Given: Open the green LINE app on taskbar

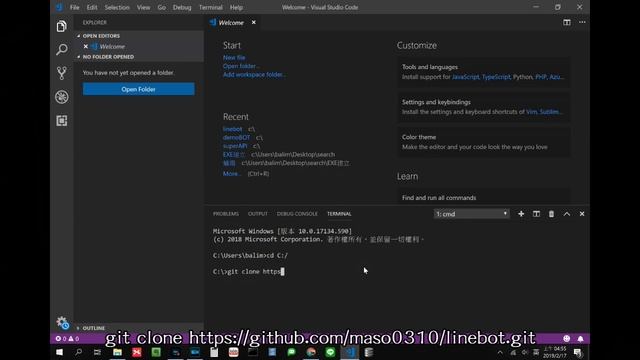Looking at the screenshot, I should tap(330, 352).
